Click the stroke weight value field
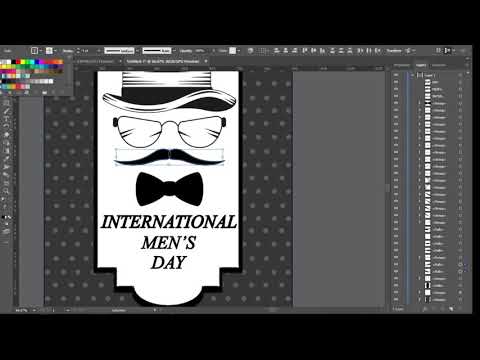The height and width of the screenshot is (360, 480). coord(88,51)
